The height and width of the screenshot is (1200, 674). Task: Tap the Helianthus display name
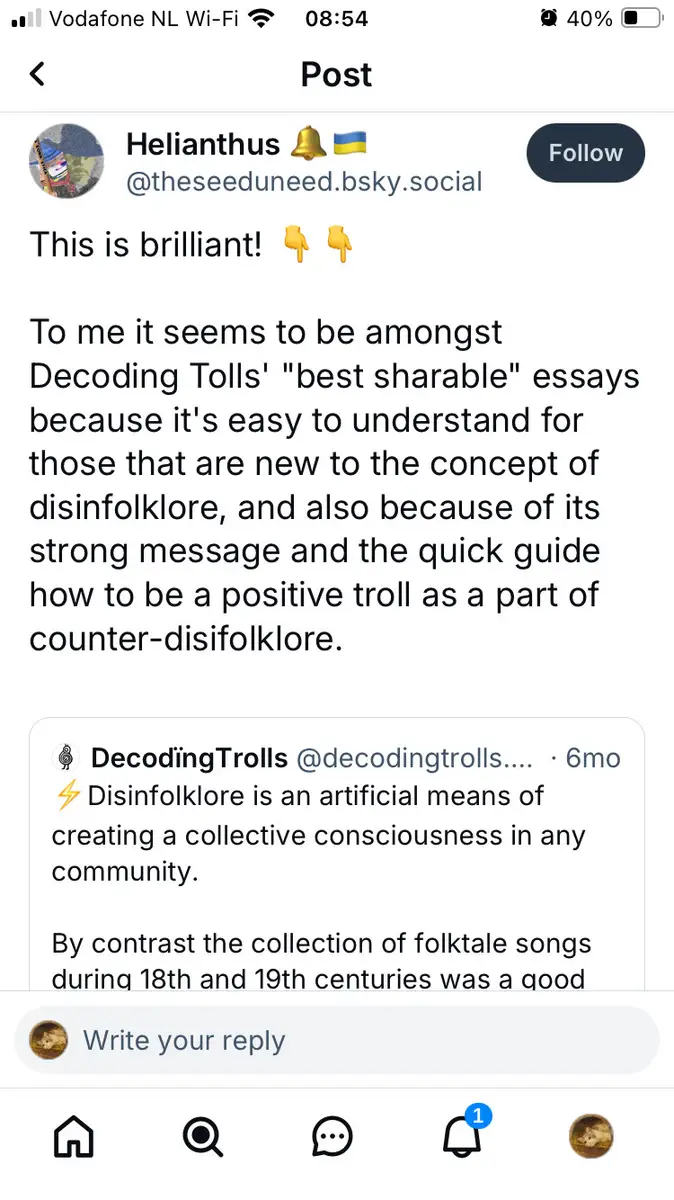(x=203, y=145)
